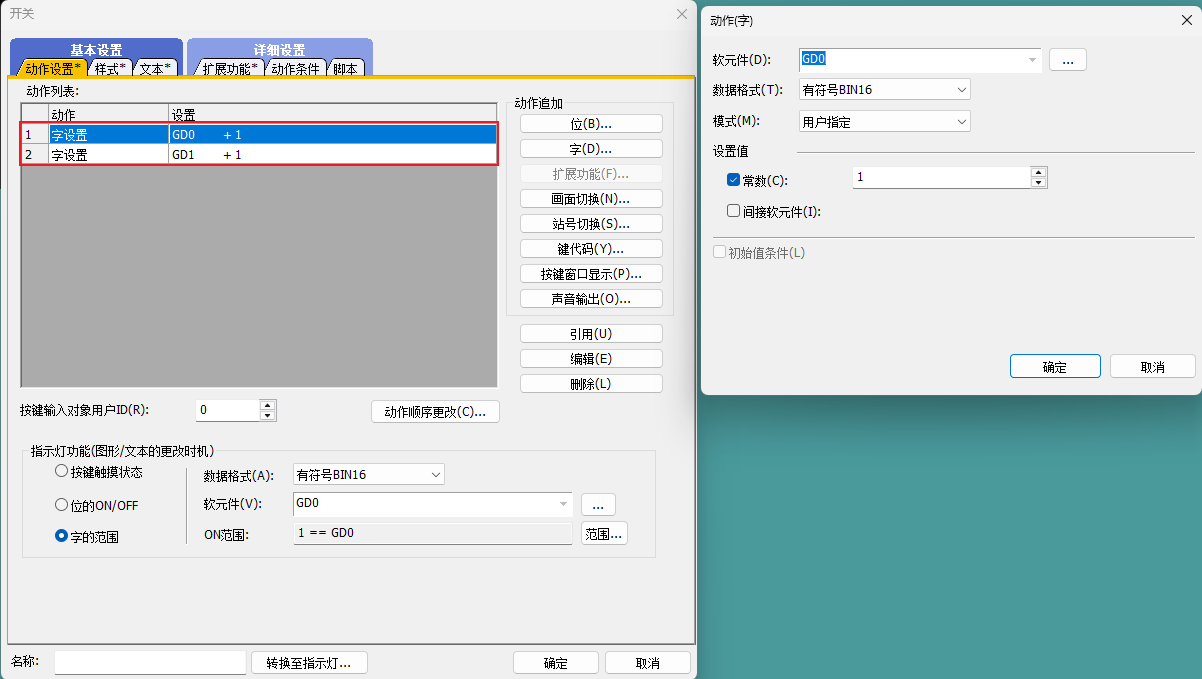Decrease 按键输入对象用户ID with down arrow

[268, 416]
